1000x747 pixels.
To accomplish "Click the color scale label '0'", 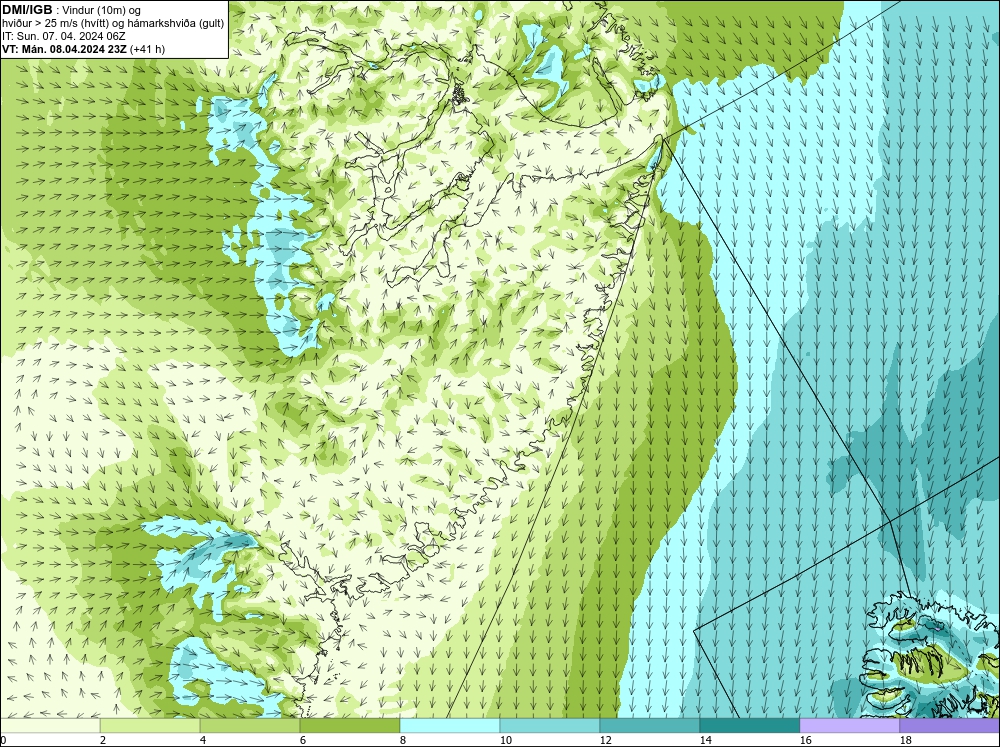I will [x=3, y=740].
